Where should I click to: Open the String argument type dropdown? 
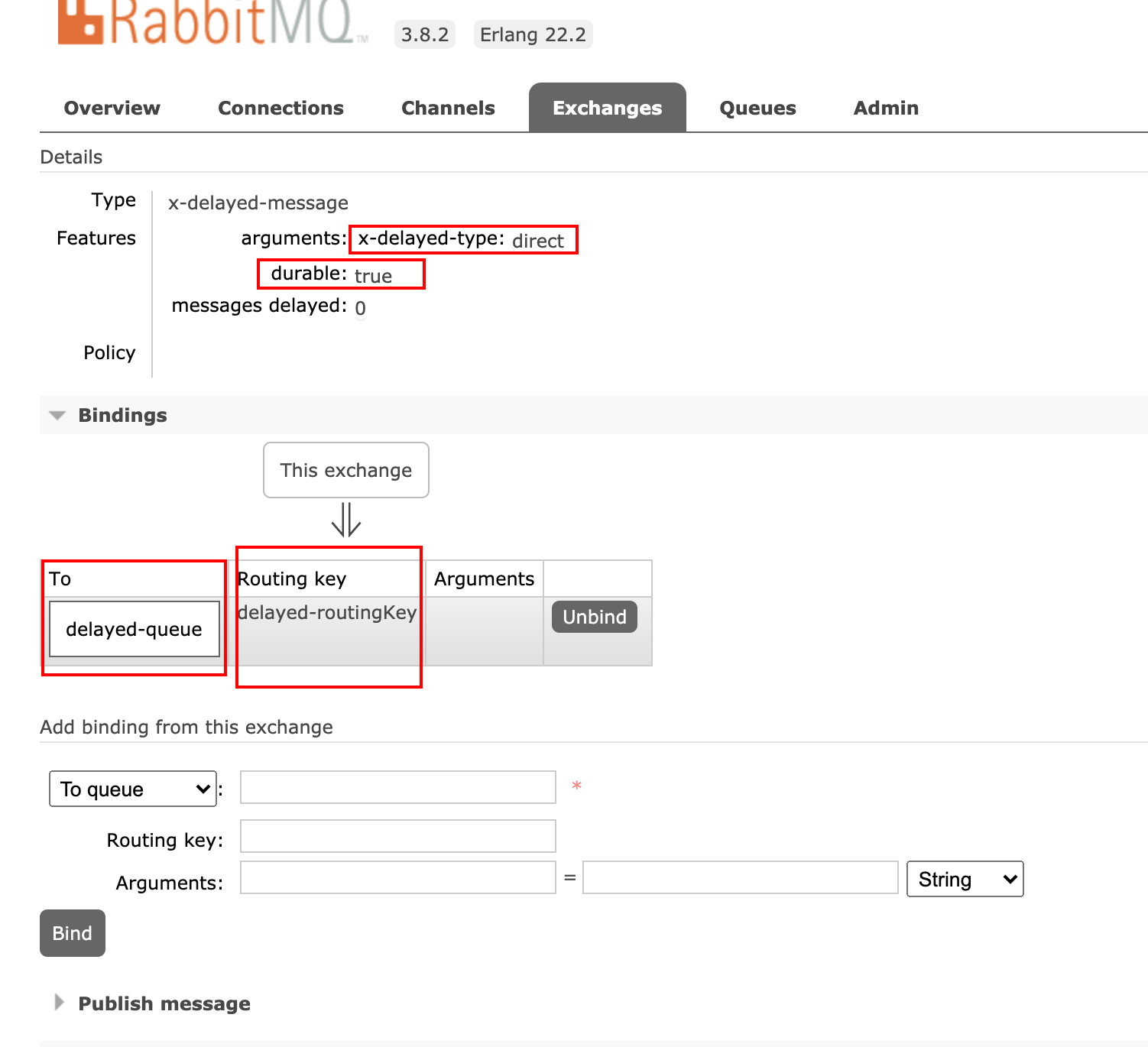(965, 879)
